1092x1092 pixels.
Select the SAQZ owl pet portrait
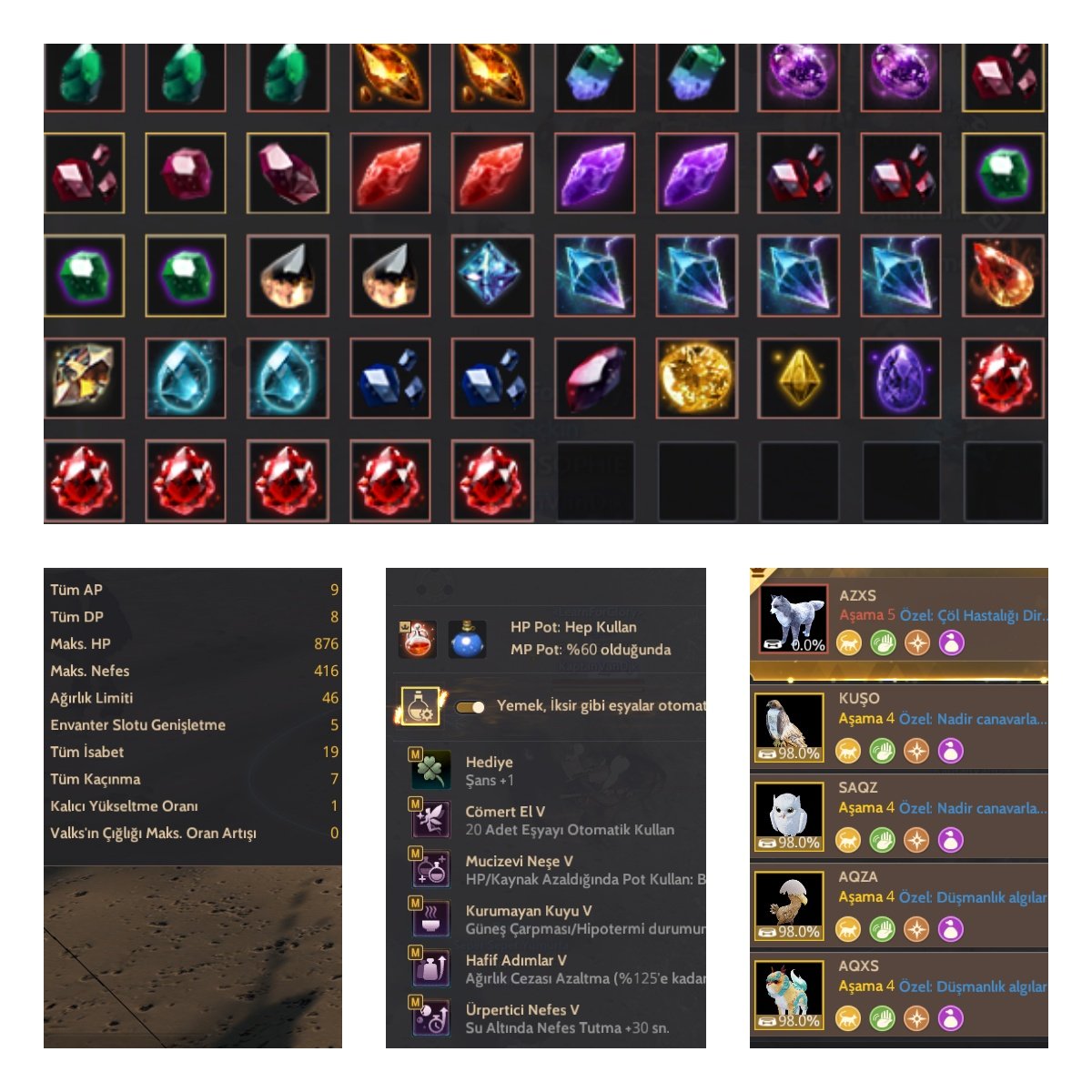click(x=788, y=814)
